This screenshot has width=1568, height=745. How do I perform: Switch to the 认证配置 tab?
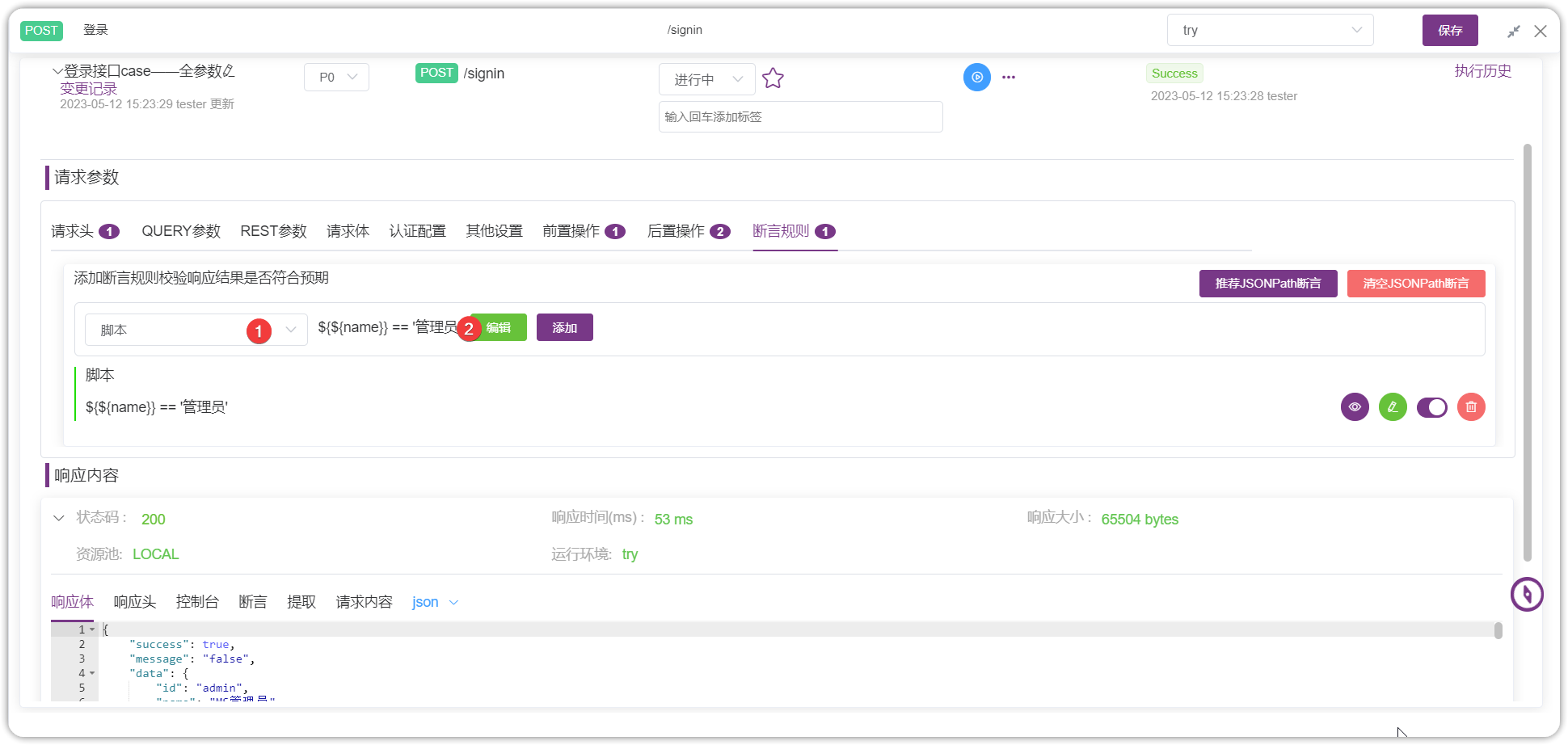pyautogui.click(x=417, y=232)
